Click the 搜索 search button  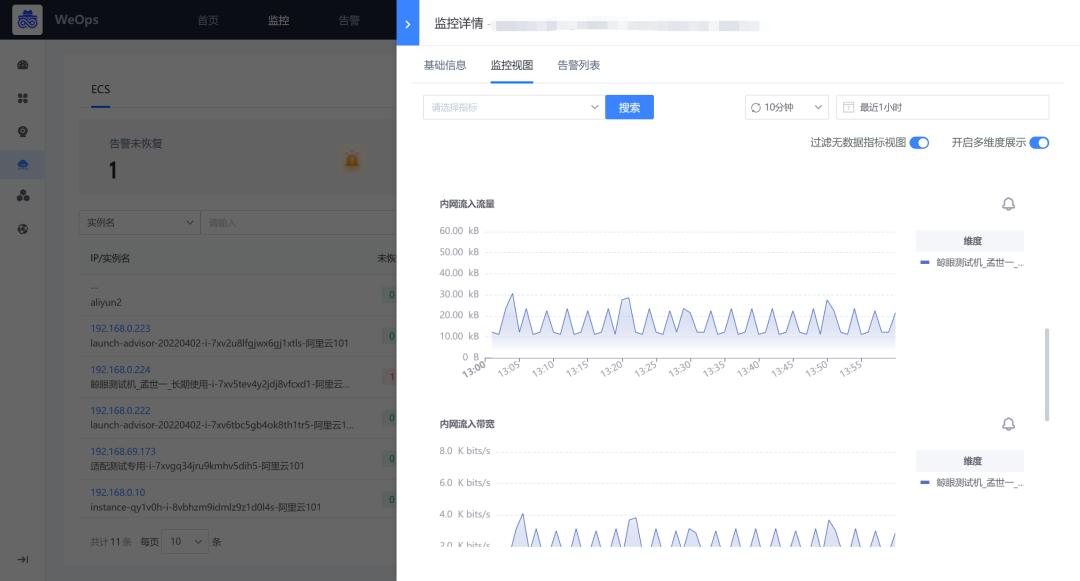pos(629,107)
